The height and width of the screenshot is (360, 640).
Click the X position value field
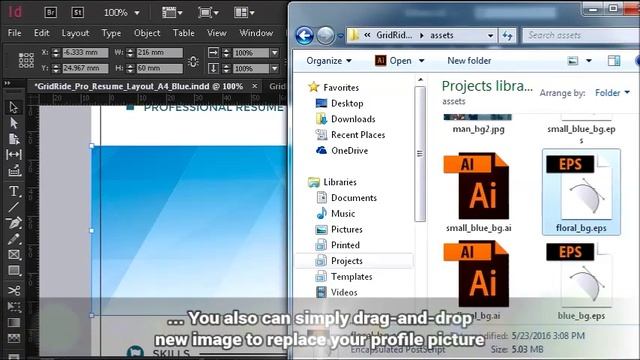(85, 53)
